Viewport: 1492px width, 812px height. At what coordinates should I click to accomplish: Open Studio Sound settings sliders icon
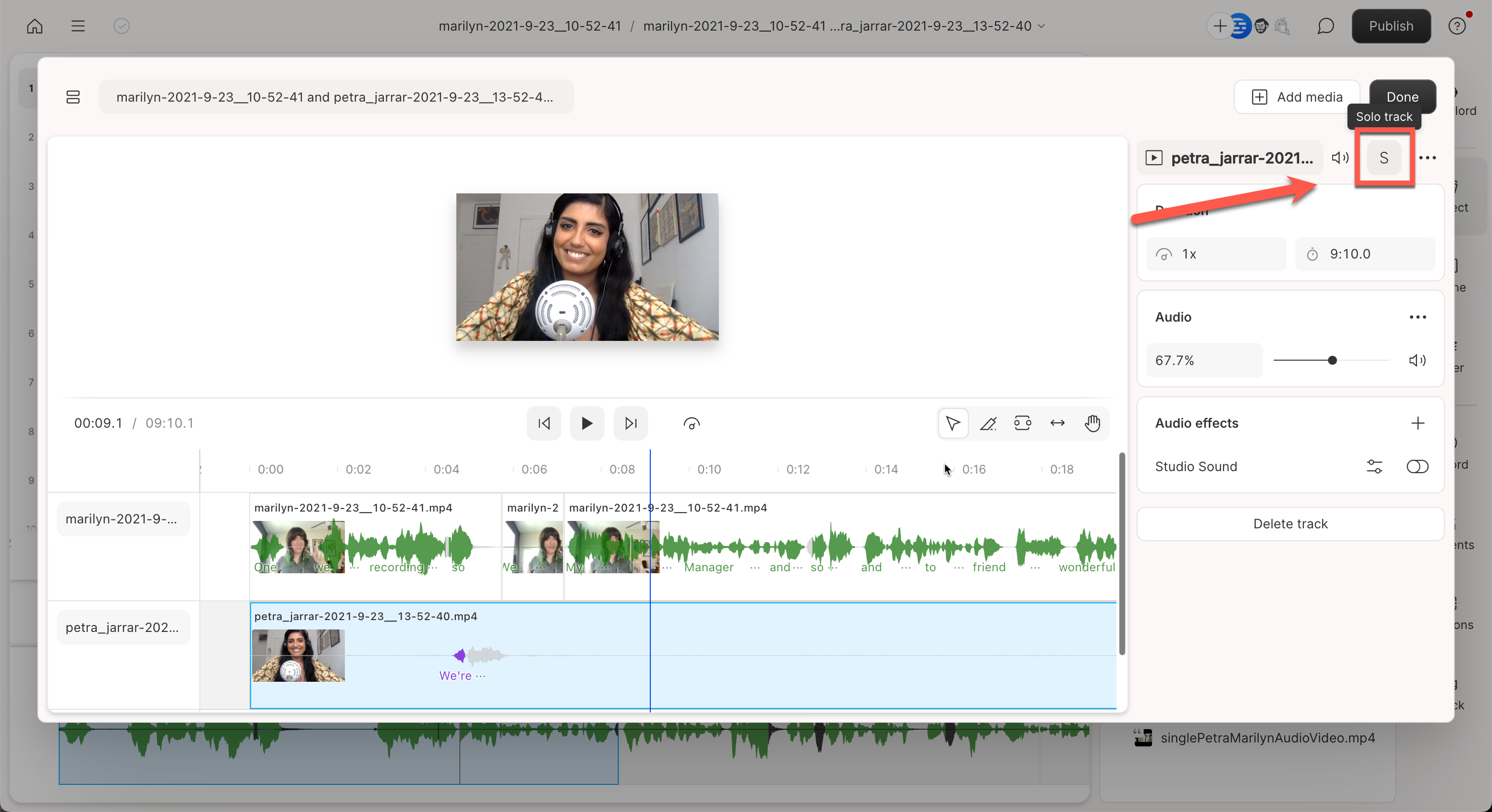(1374, 466)
